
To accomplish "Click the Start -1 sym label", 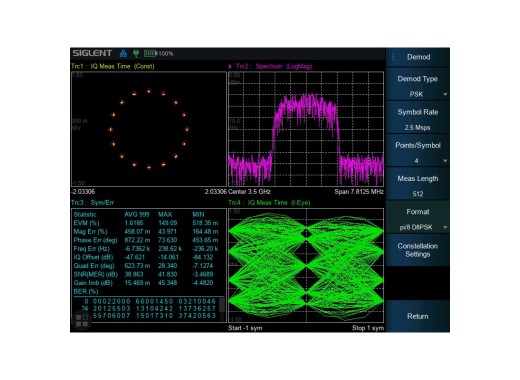I will tap(245, 328).
